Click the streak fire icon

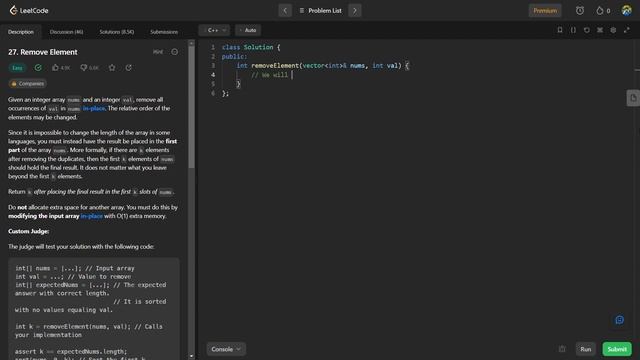(600, 11)
